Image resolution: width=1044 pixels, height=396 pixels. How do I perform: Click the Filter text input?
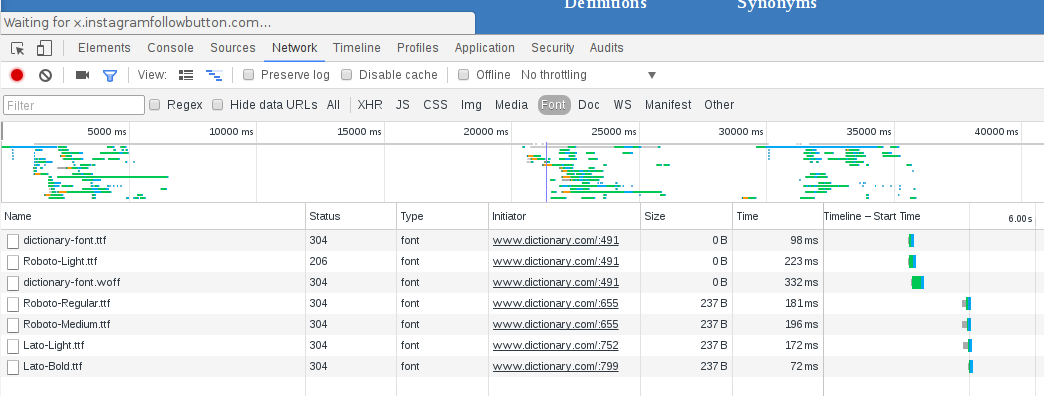point(74,105)
